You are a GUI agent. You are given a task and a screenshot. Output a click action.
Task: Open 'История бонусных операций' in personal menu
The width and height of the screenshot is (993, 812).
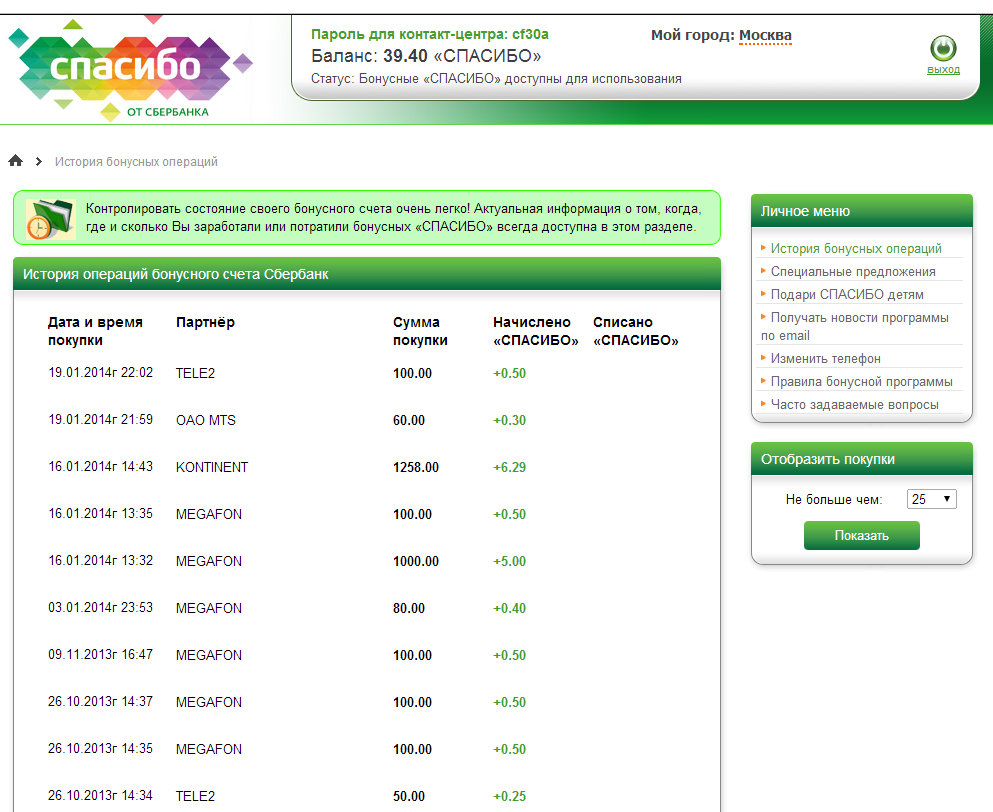pos(856,248)
